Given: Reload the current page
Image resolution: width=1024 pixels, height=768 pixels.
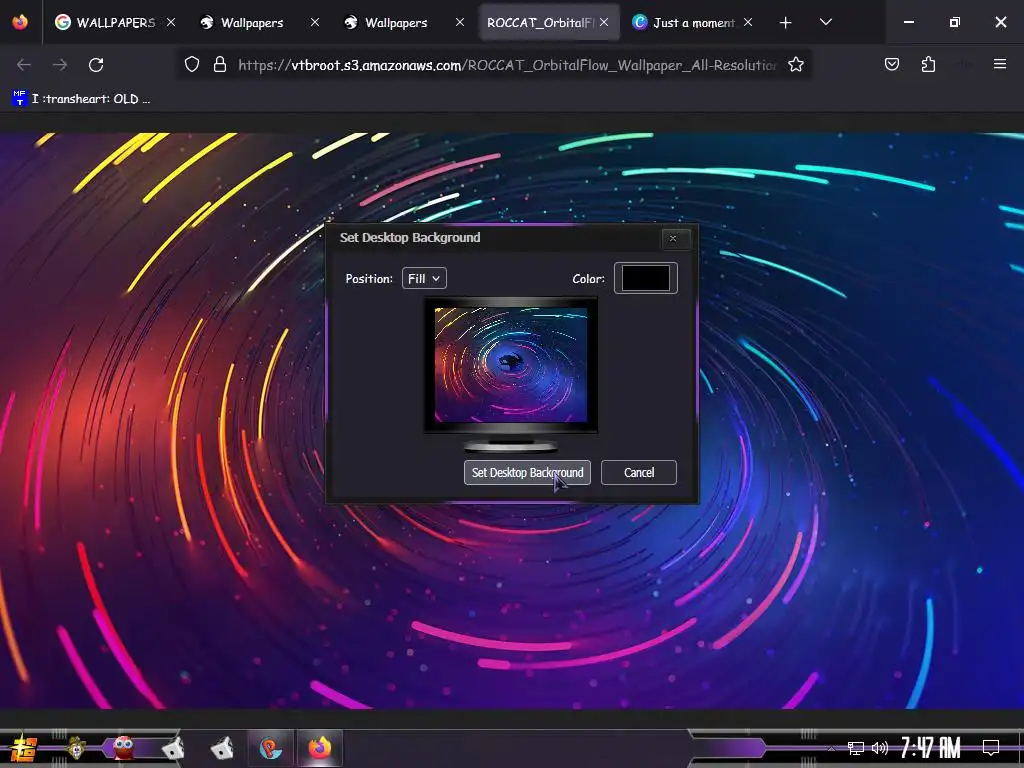Looking at the screenshot, I should 96,65.
